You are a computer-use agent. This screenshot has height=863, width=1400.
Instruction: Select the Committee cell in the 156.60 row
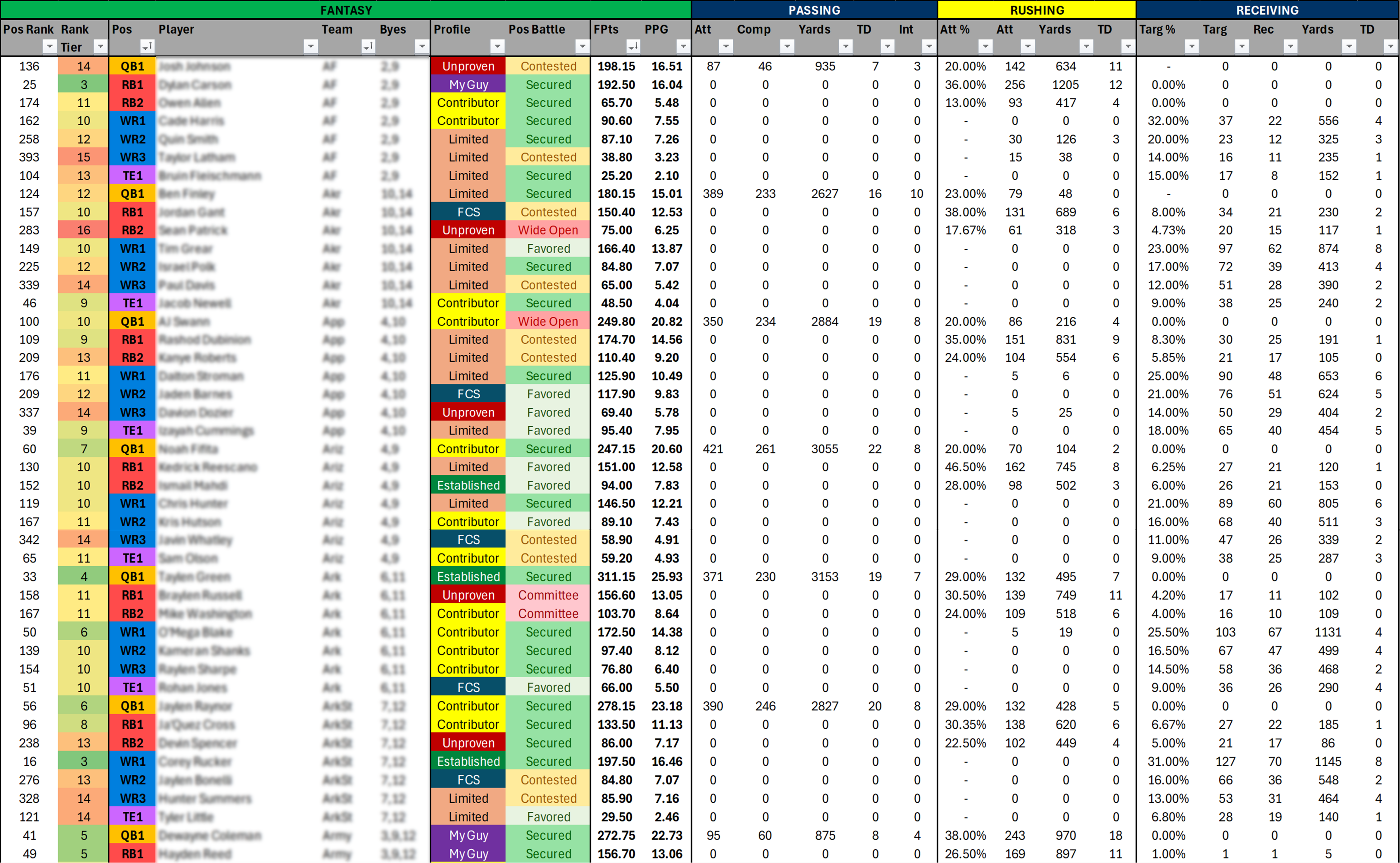pyautogui.click(x=548, y=595)
